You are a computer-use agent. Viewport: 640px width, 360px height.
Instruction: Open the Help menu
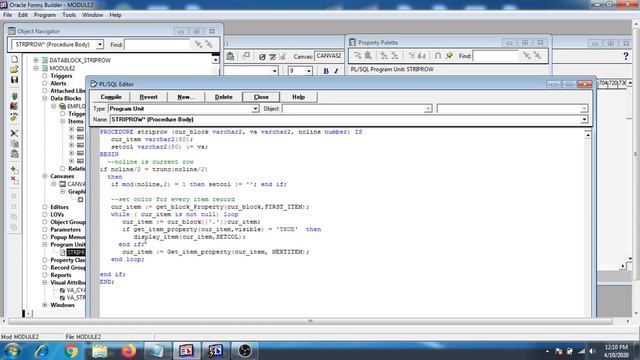(116, 15)
